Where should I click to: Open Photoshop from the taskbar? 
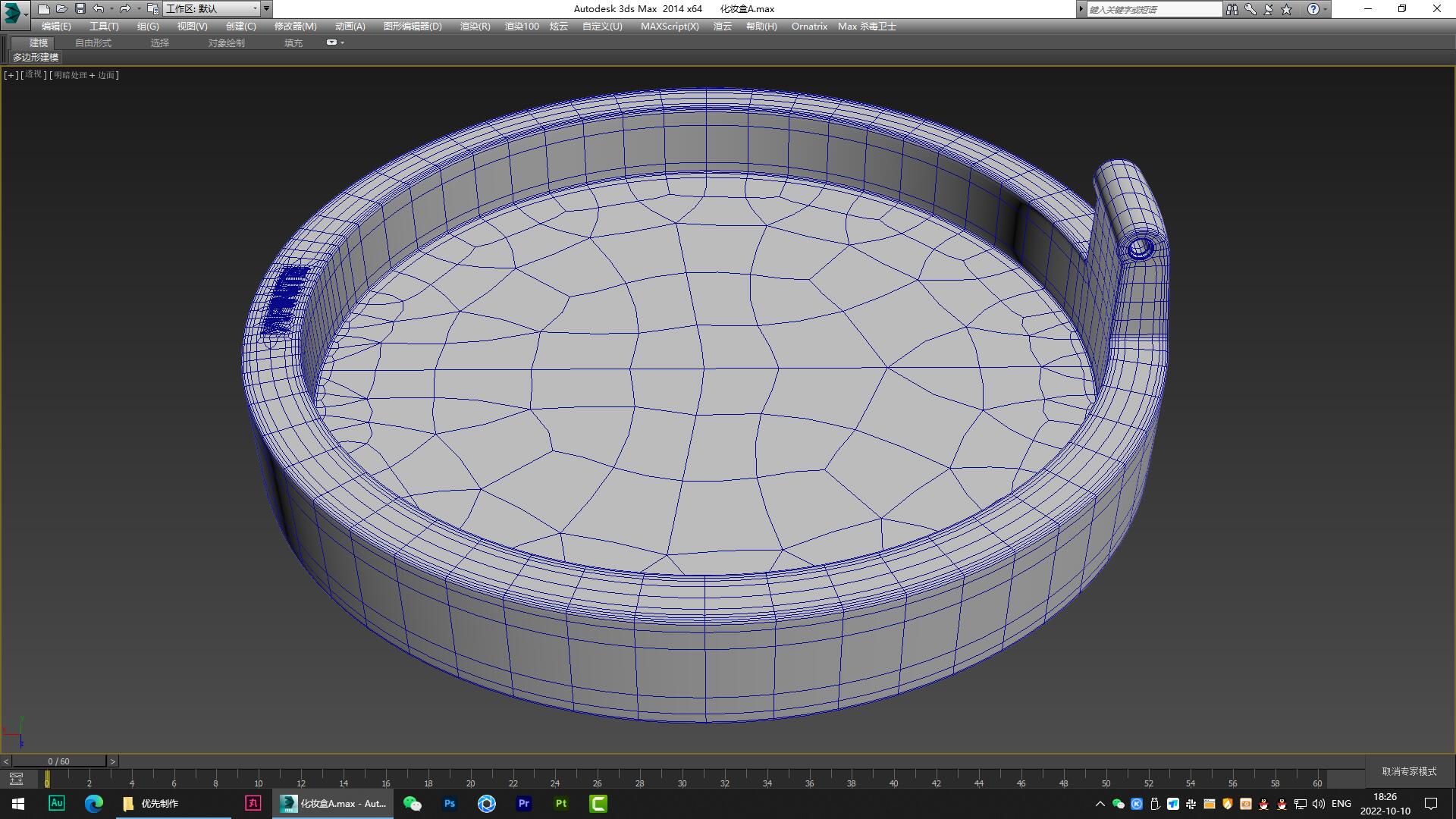[449, 803]
